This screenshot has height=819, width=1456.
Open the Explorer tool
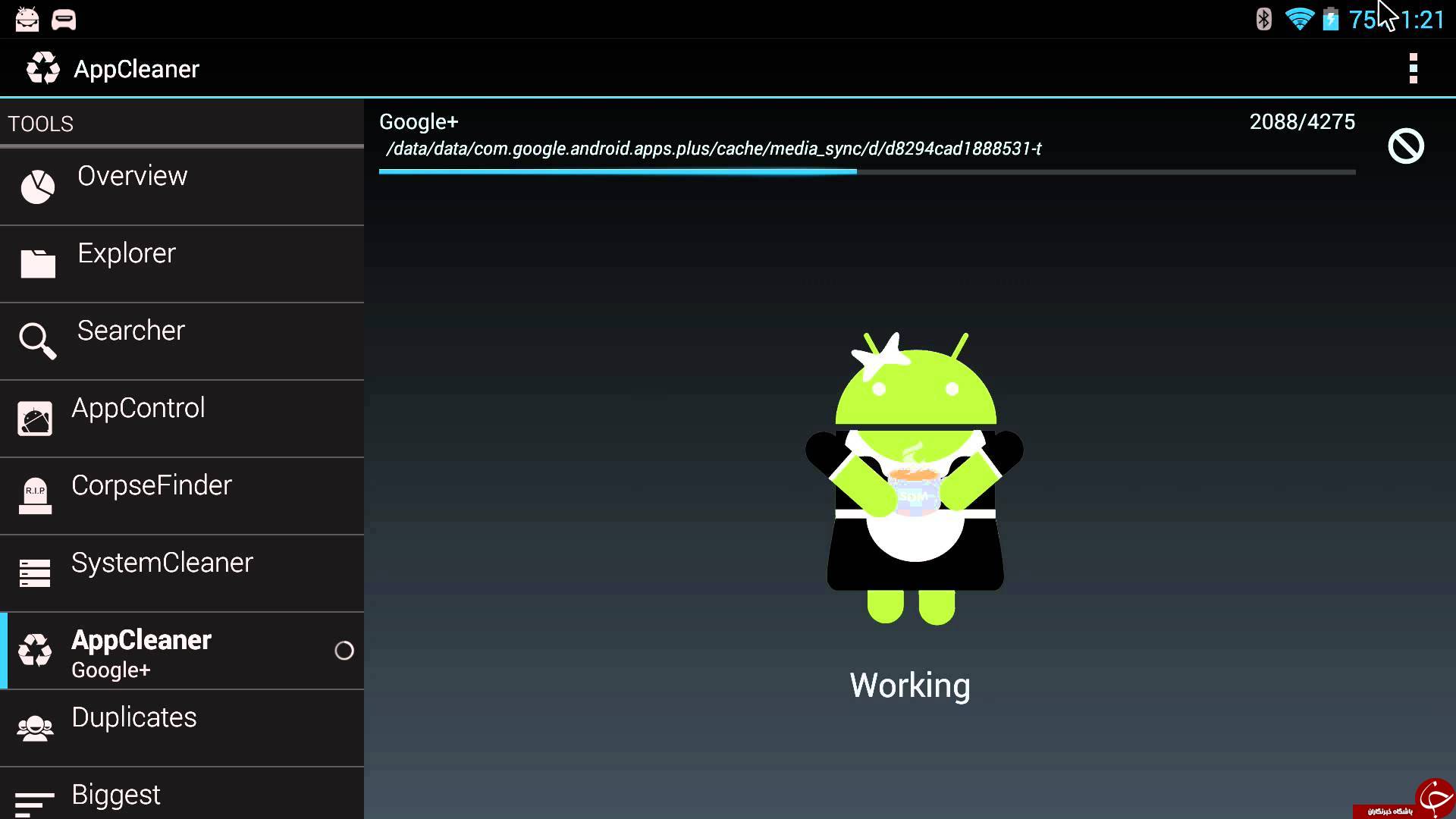(x=182, y=264)
